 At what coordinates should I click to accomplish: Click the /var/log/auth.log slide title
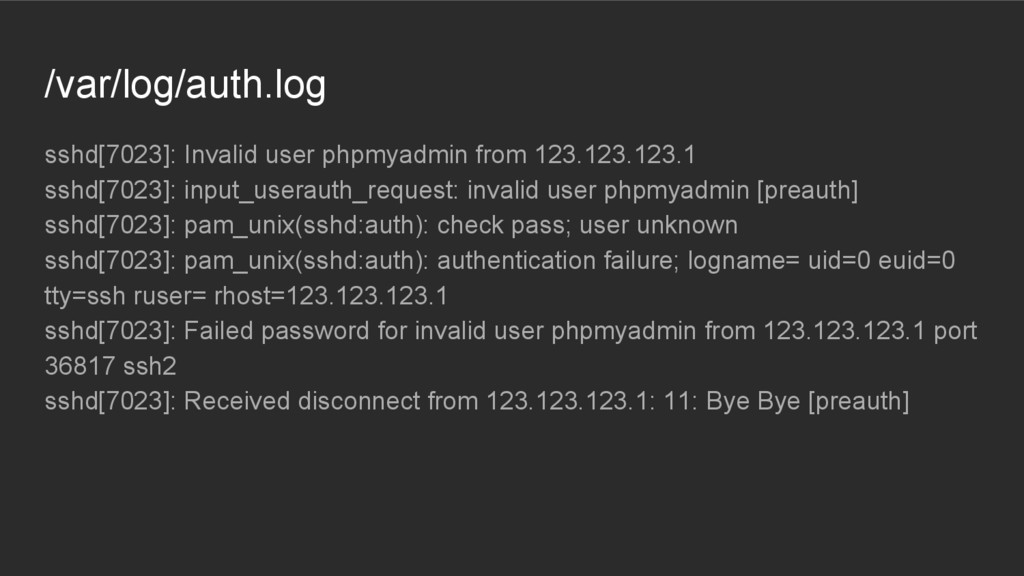[x=185, y=85]
